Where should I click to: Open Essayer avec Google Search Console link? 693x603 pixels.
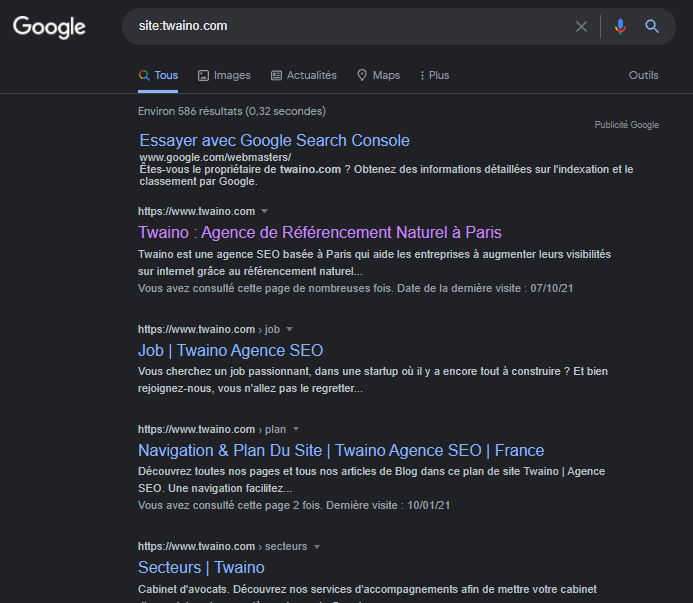274,141
